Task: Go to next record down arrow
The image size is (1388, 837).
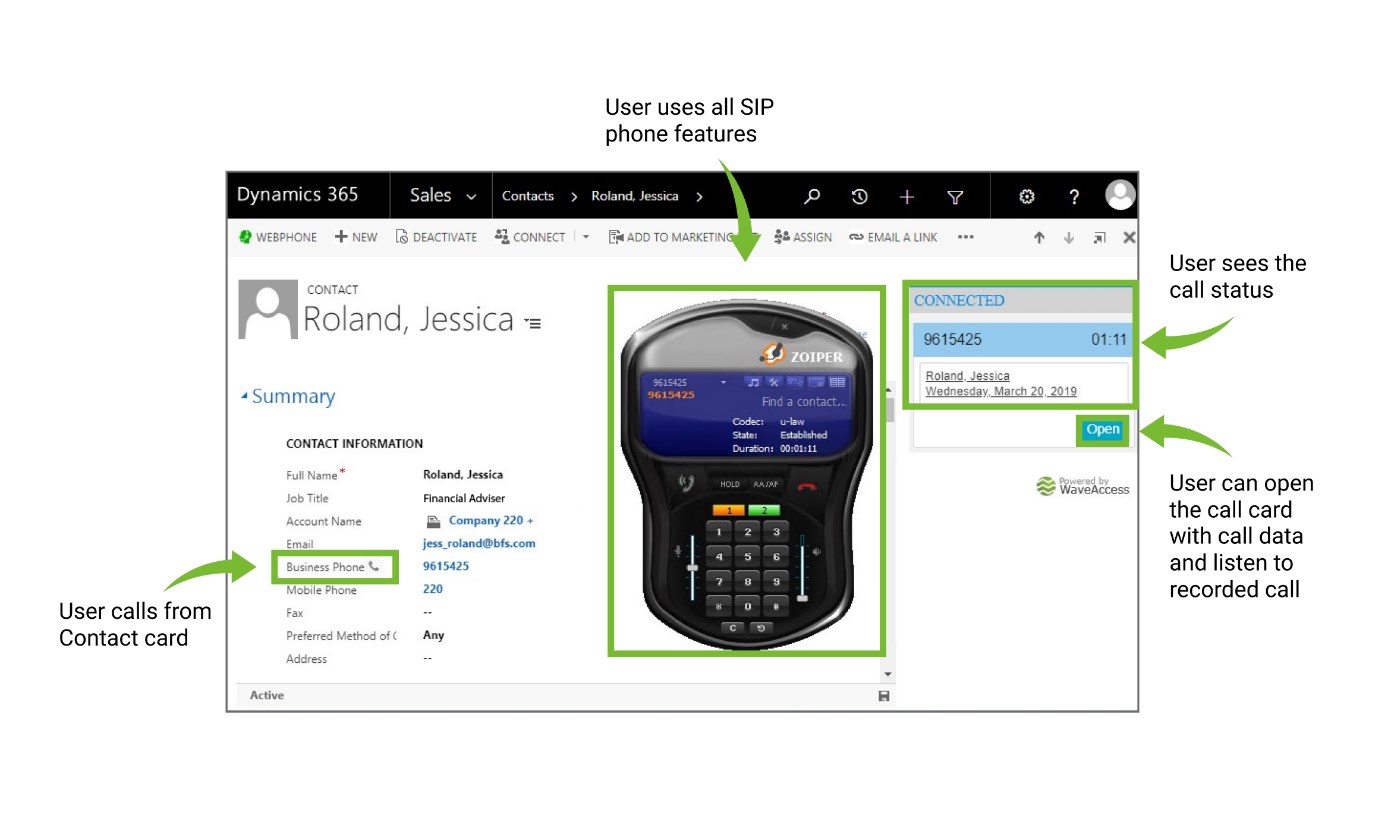Action: [x=1069, y=237]
